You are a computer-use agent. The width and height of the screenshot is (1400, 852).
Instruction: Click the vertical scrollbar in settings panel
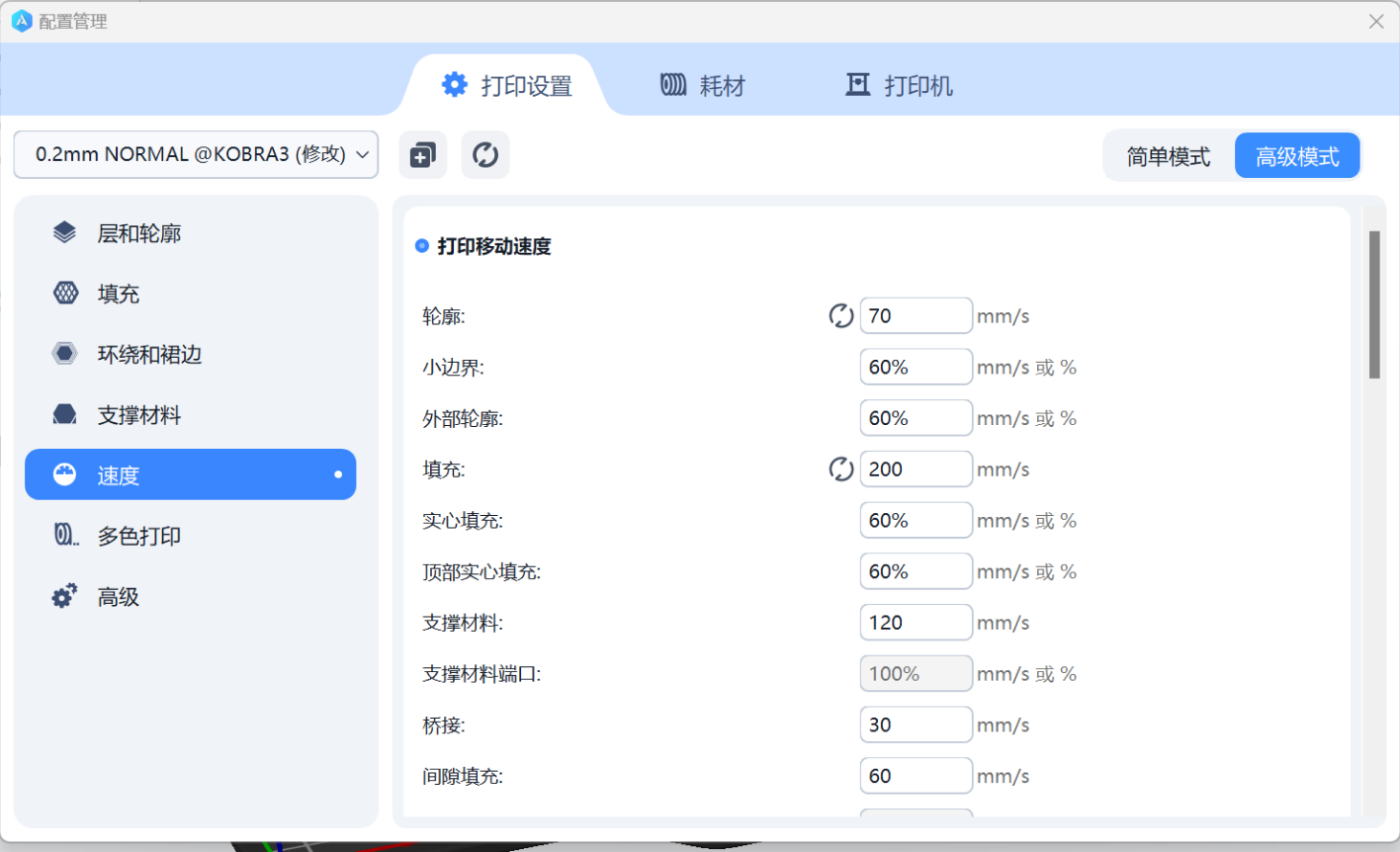pyautogui.click(x=1374, y=304)
